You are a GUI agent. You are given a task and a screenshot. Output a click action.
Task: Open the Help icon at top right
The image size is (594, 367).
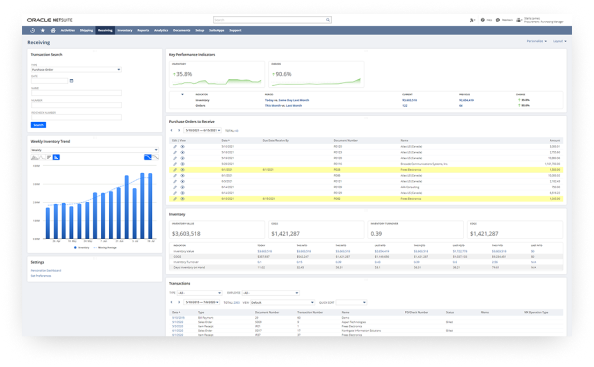[483, 20]
